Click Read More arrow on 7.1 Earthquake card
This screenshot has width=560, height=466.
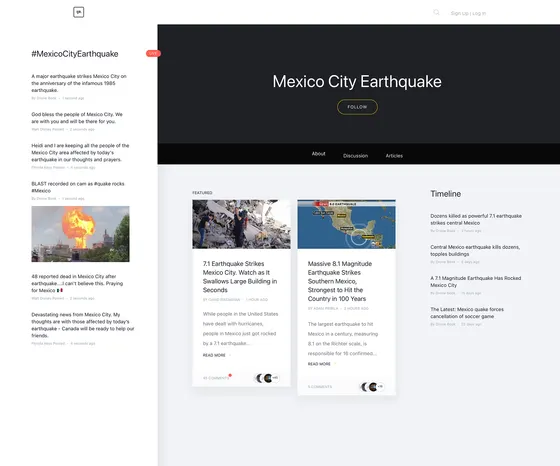click(230, 355)
